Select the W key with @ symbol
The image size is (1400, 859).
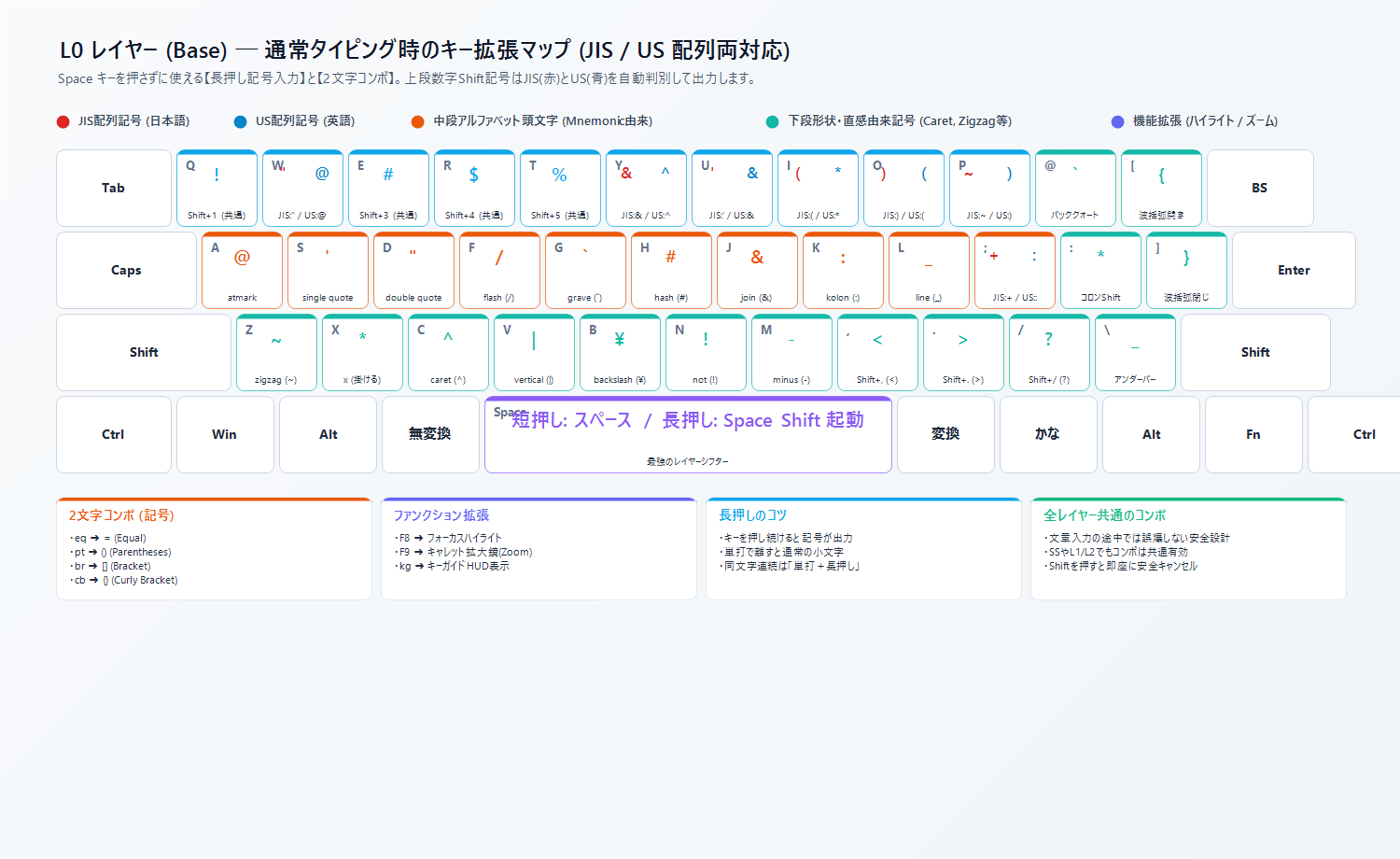pos(302,188)
